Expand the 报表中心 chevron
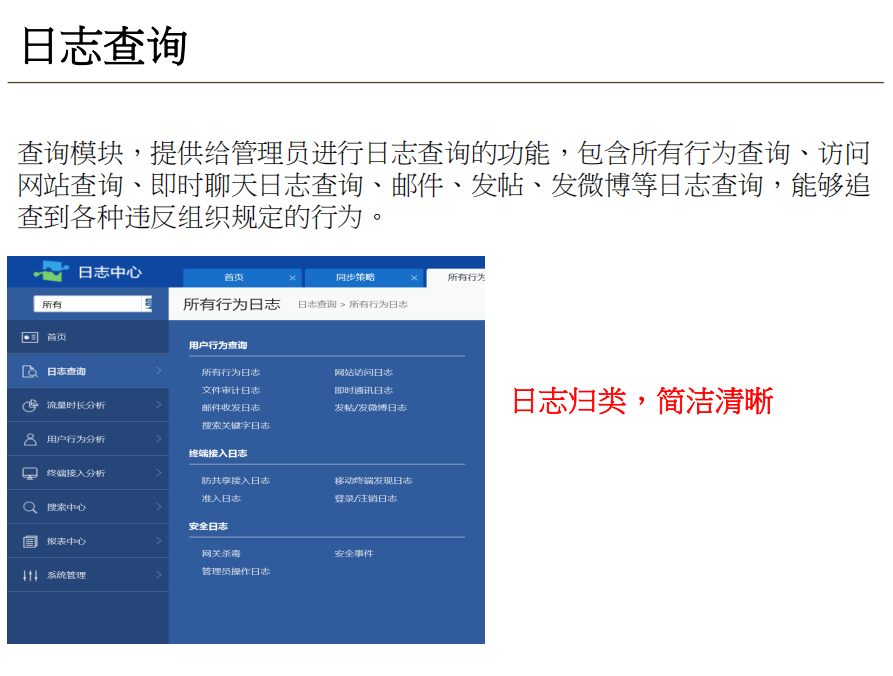Image resolution: width=893 pixels, height=676 pixels. coord(159,540)
